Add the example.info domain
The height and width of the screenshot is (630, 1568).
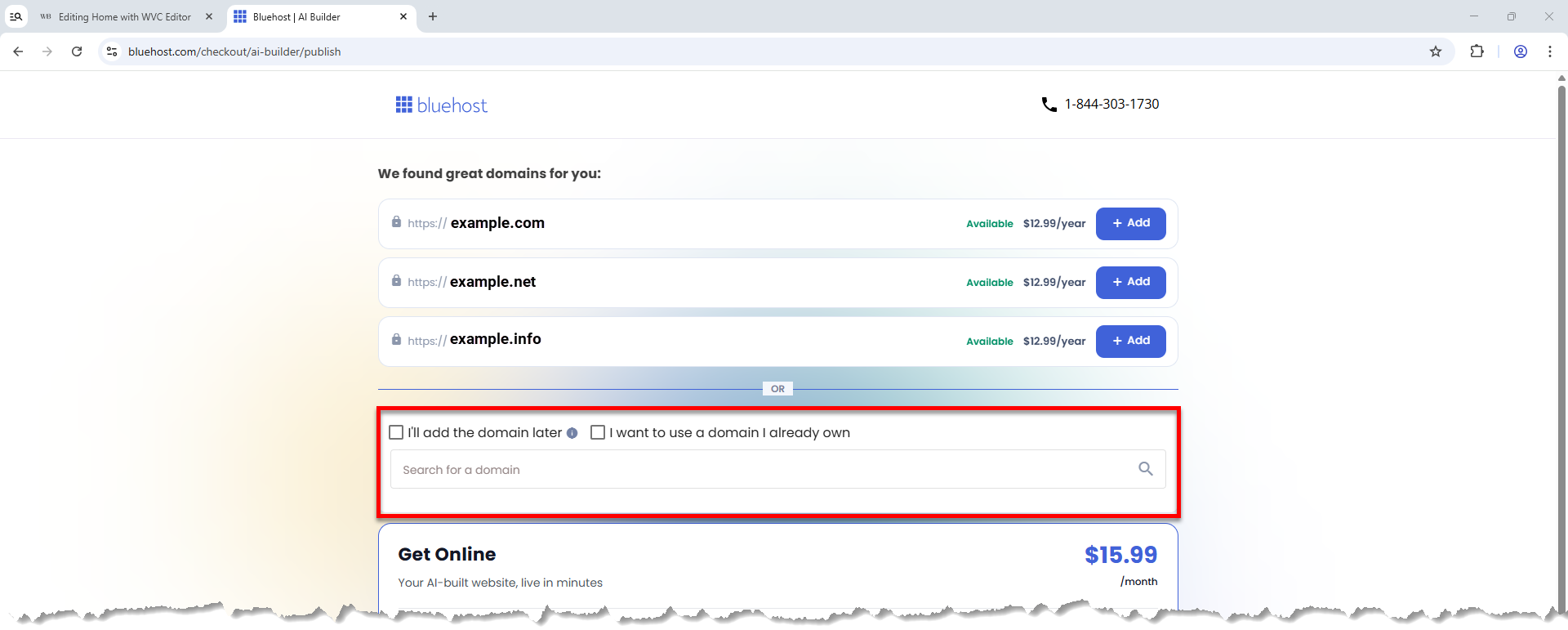pos(1130,341)
